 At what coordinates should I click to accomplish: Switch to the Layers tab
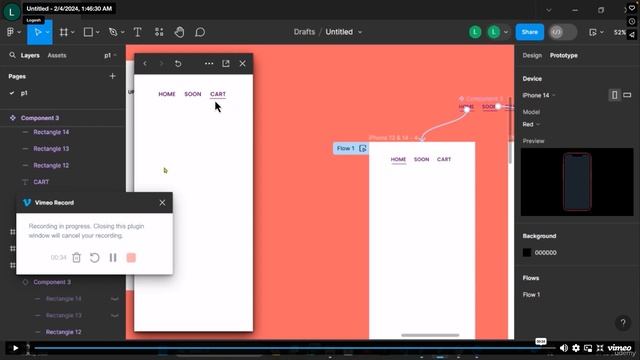30,55
